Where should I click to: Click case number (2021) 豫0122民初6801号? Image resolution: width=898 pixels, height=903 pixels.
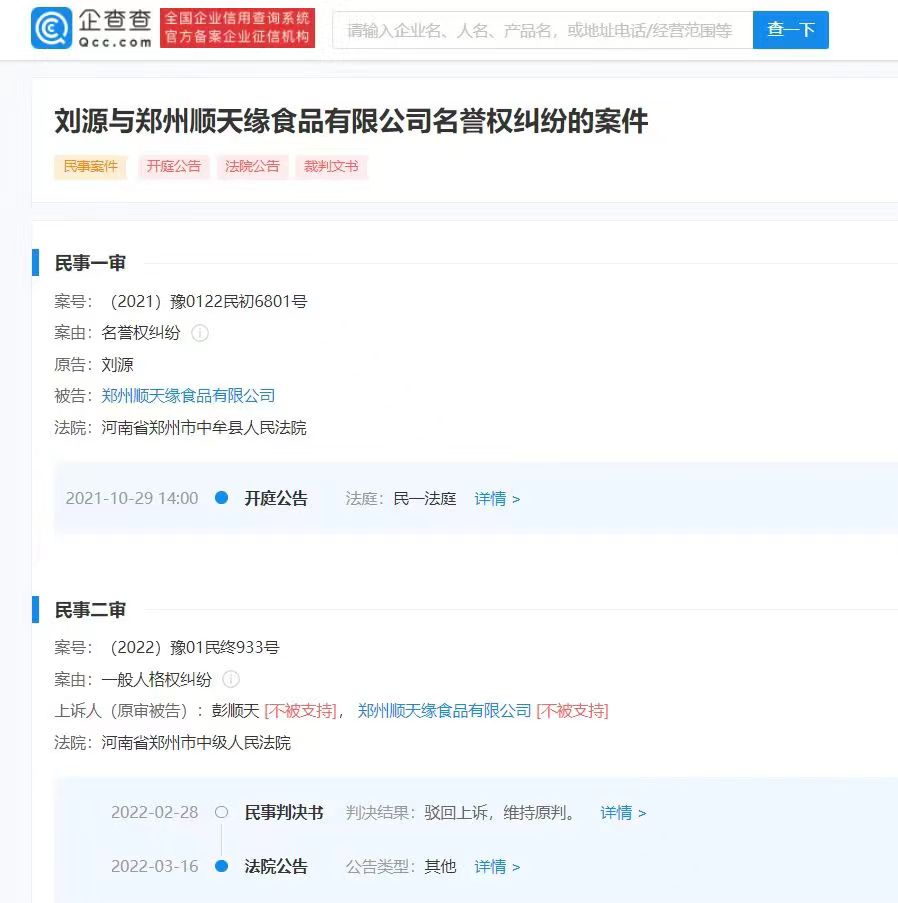209,301
